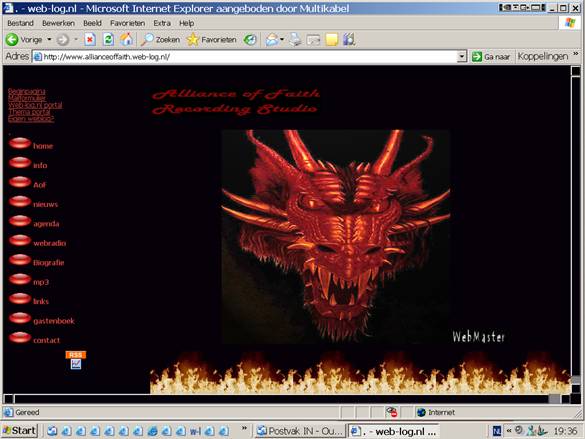Expand the address bar dropdown arrow
The height and width of the screenshot is (439, 585).
pos(462,57)
